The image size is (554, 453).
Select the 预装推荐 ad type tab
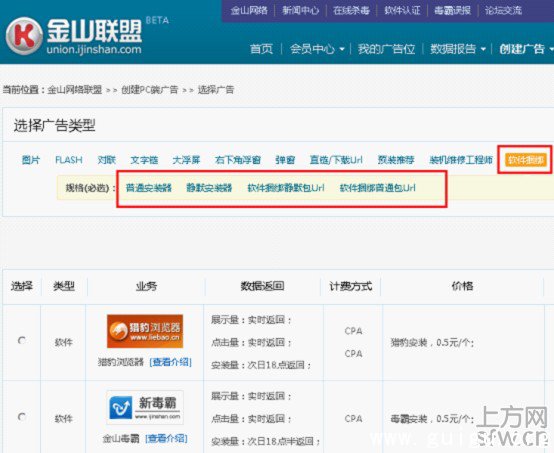coord(396,160)
